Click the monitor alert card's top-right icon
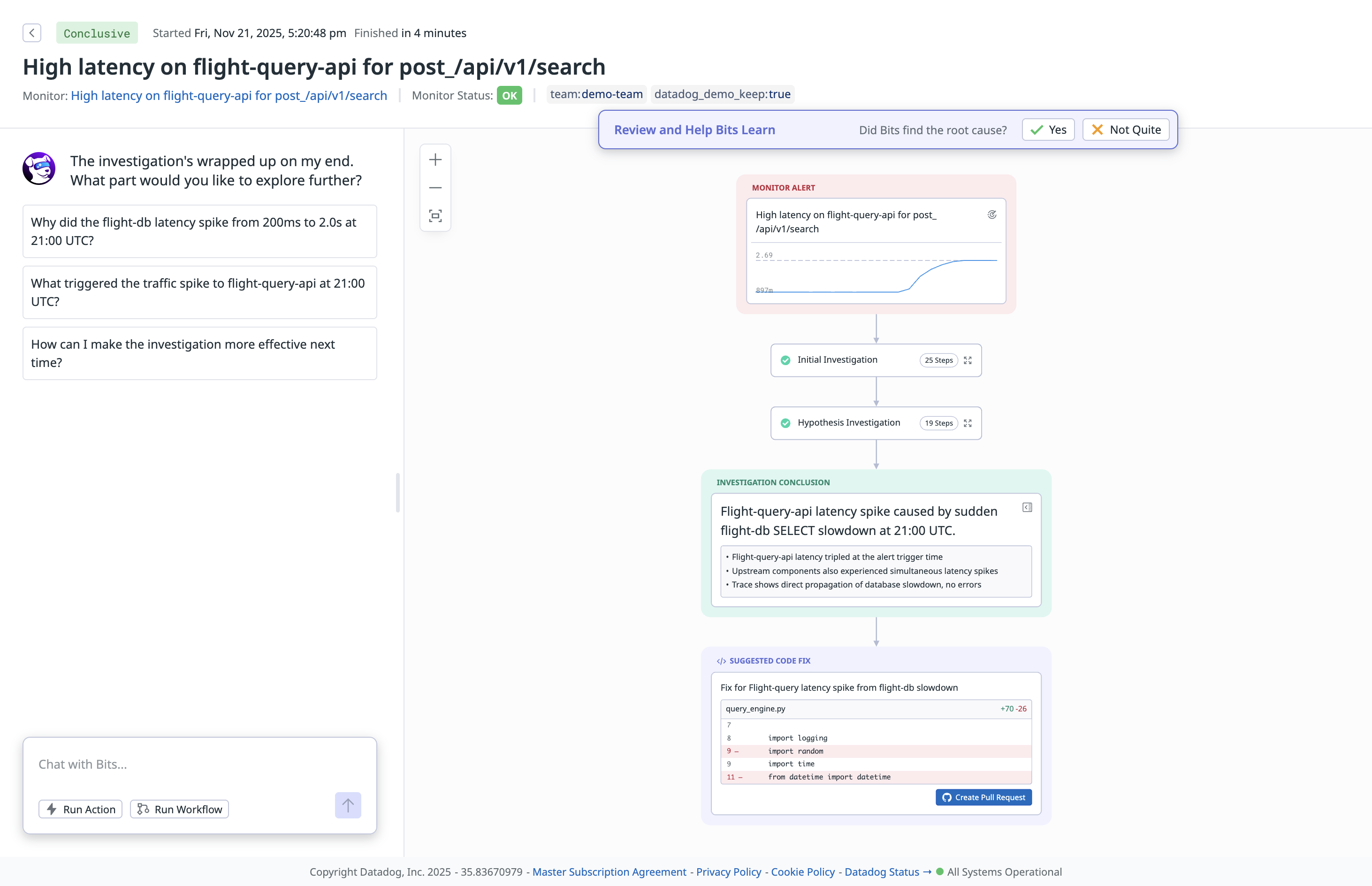The image size is (1372, 886). click(x=992, y=214)
